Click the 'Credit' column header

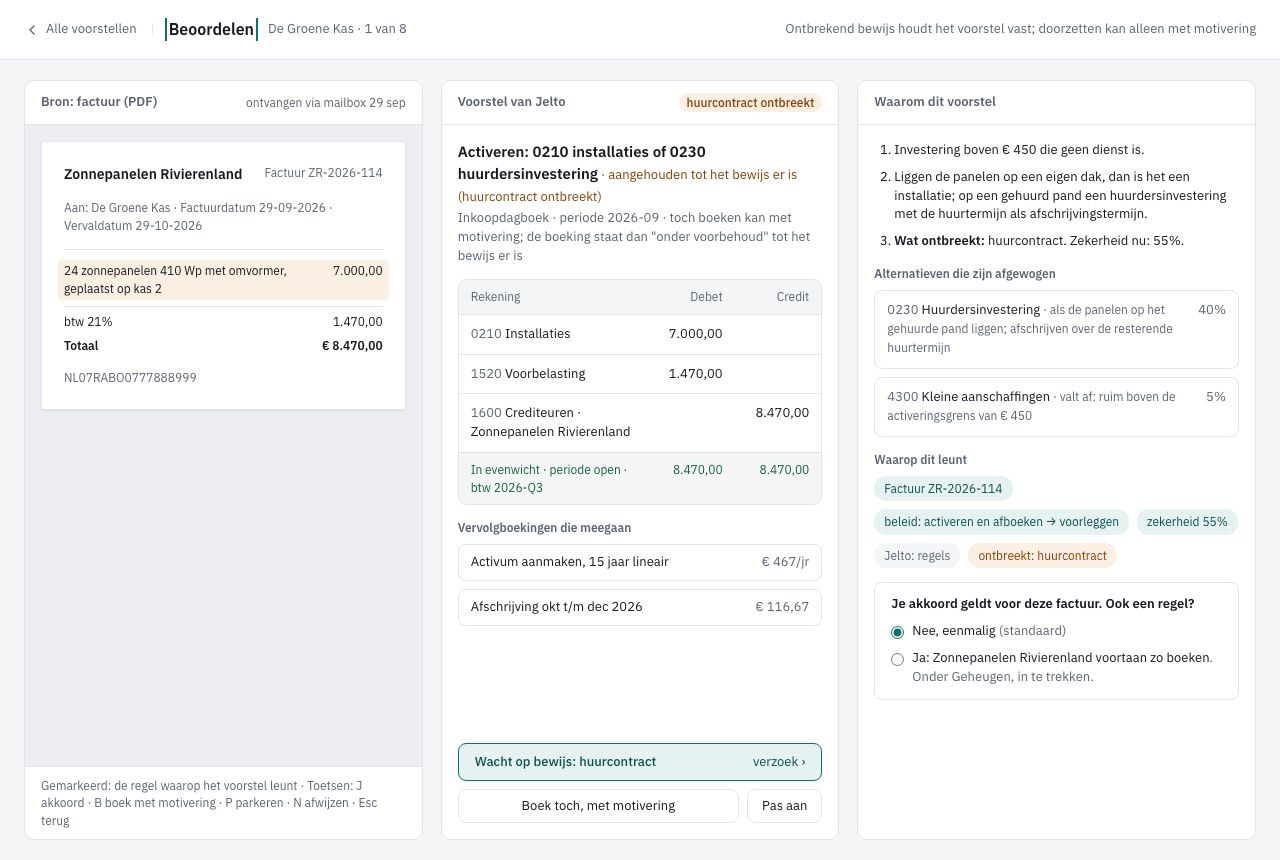click(793, 297)
